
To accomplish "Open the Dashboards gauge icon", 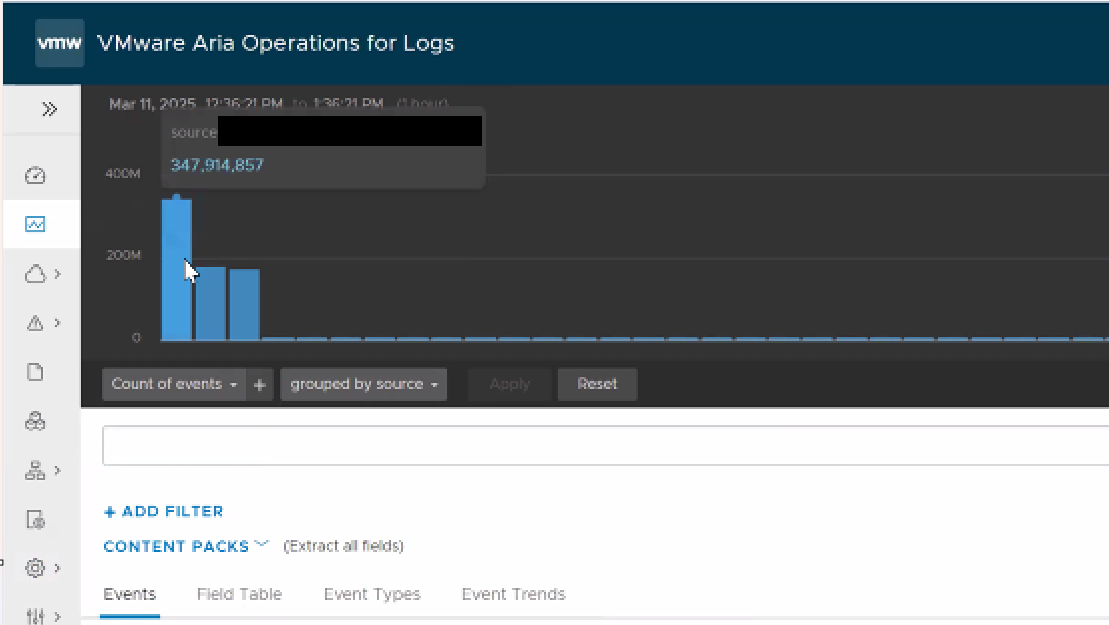I will [35, 175].
